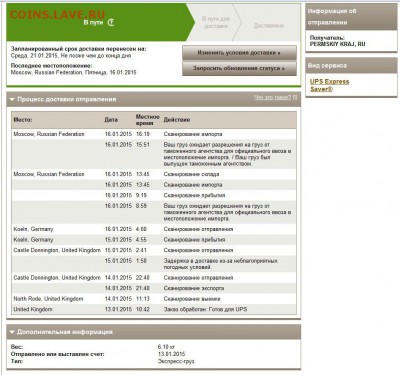The image size is (400, 375).
Task: Collapse the "Дополнительная информация" section
Action: (12, 332)
